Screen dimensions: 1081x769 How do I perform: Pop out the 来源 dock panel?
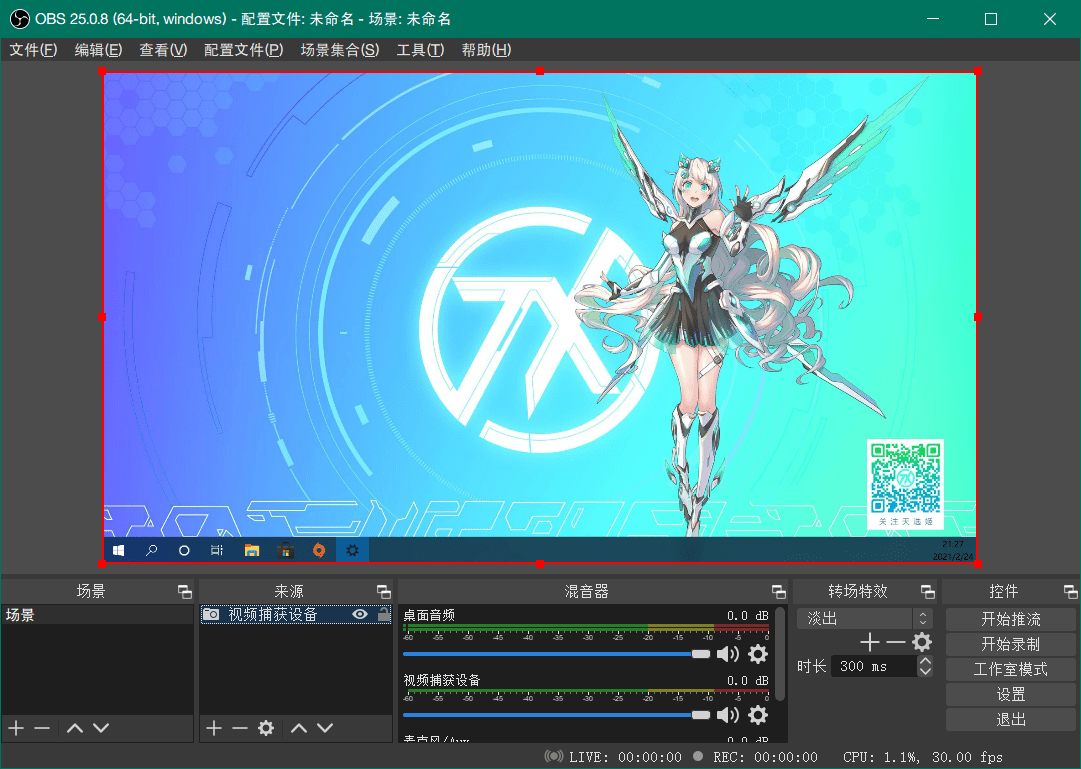[x=384, y=592]
